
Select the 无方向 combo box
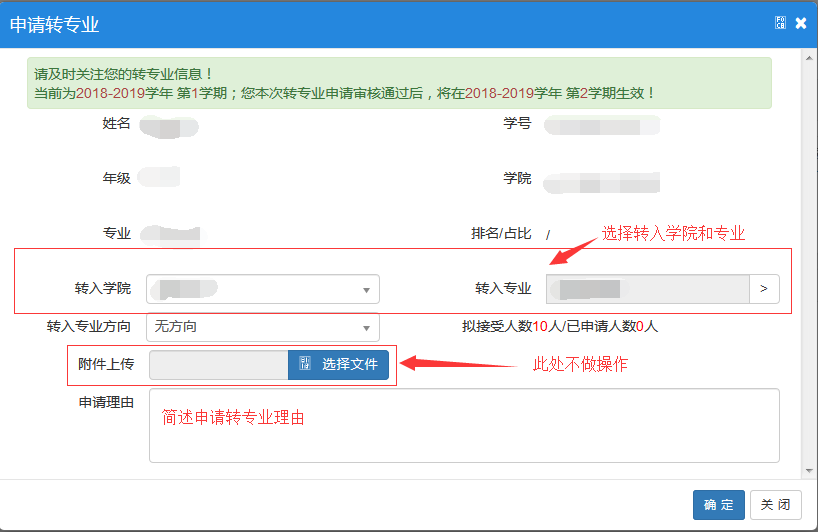tap(255, 327)
